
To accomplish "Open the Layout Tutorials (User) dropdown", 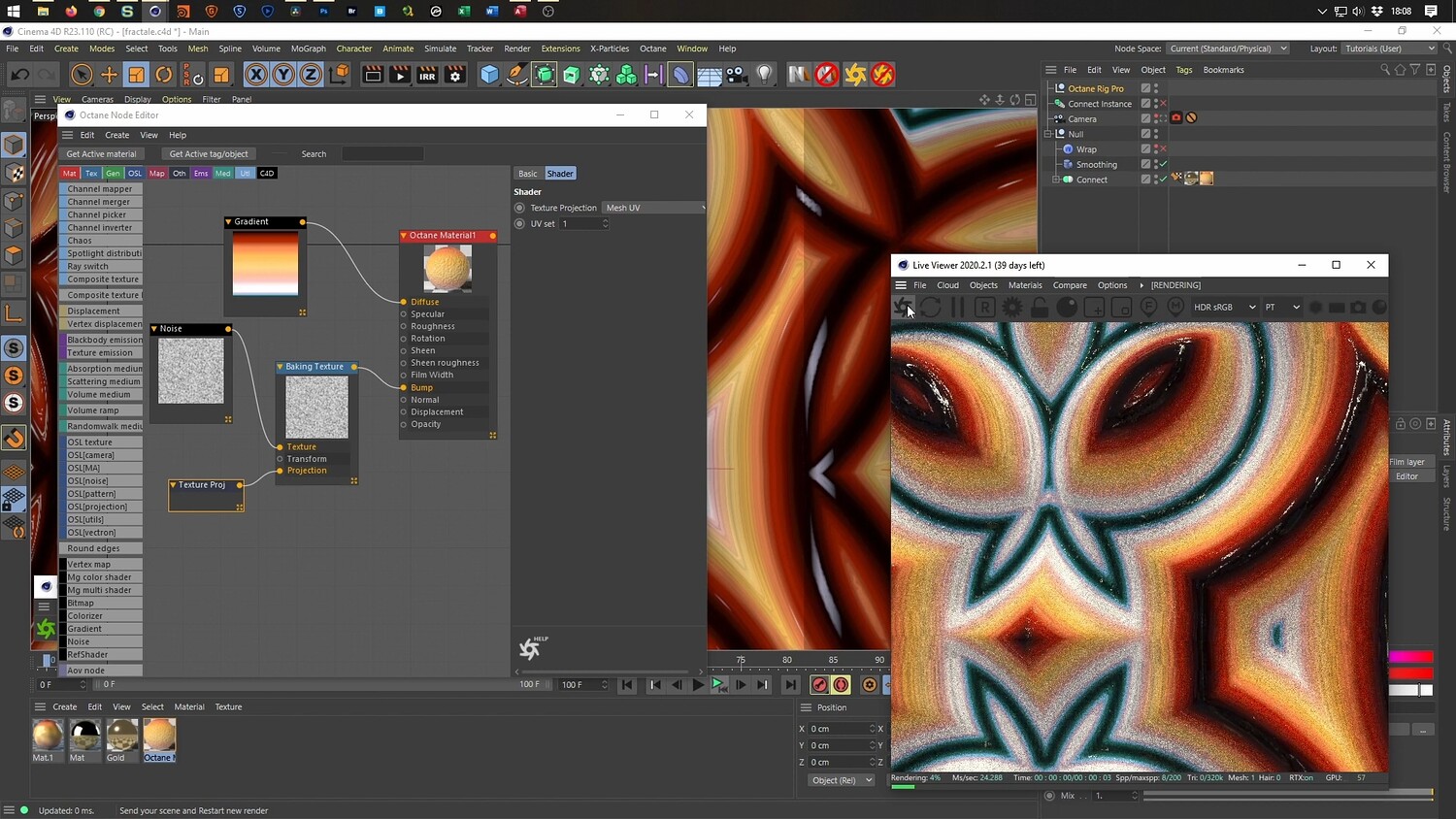I will tap(1390, 49).
